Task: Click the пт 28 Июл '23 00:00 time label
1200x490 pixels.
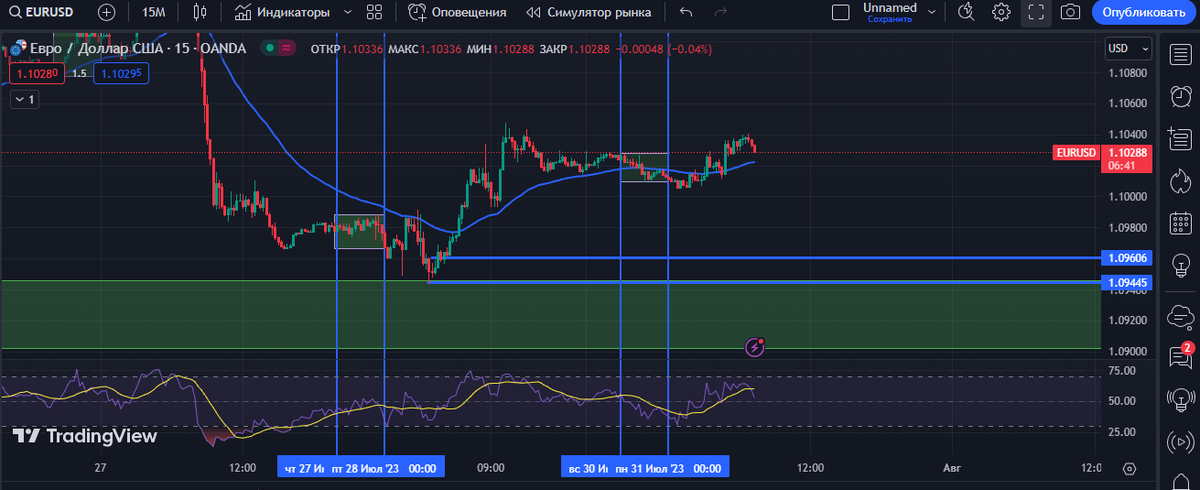Action: [384, 467]
